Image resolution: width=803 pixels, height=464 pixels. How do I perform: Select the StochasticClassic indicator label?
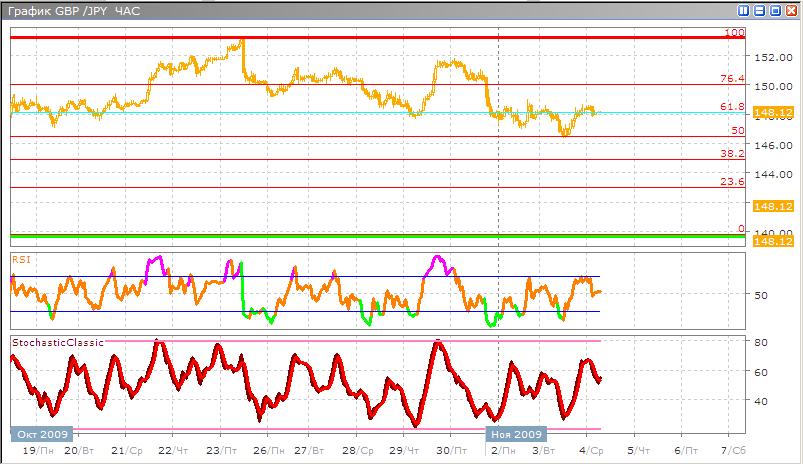click(x=57, y=343)
